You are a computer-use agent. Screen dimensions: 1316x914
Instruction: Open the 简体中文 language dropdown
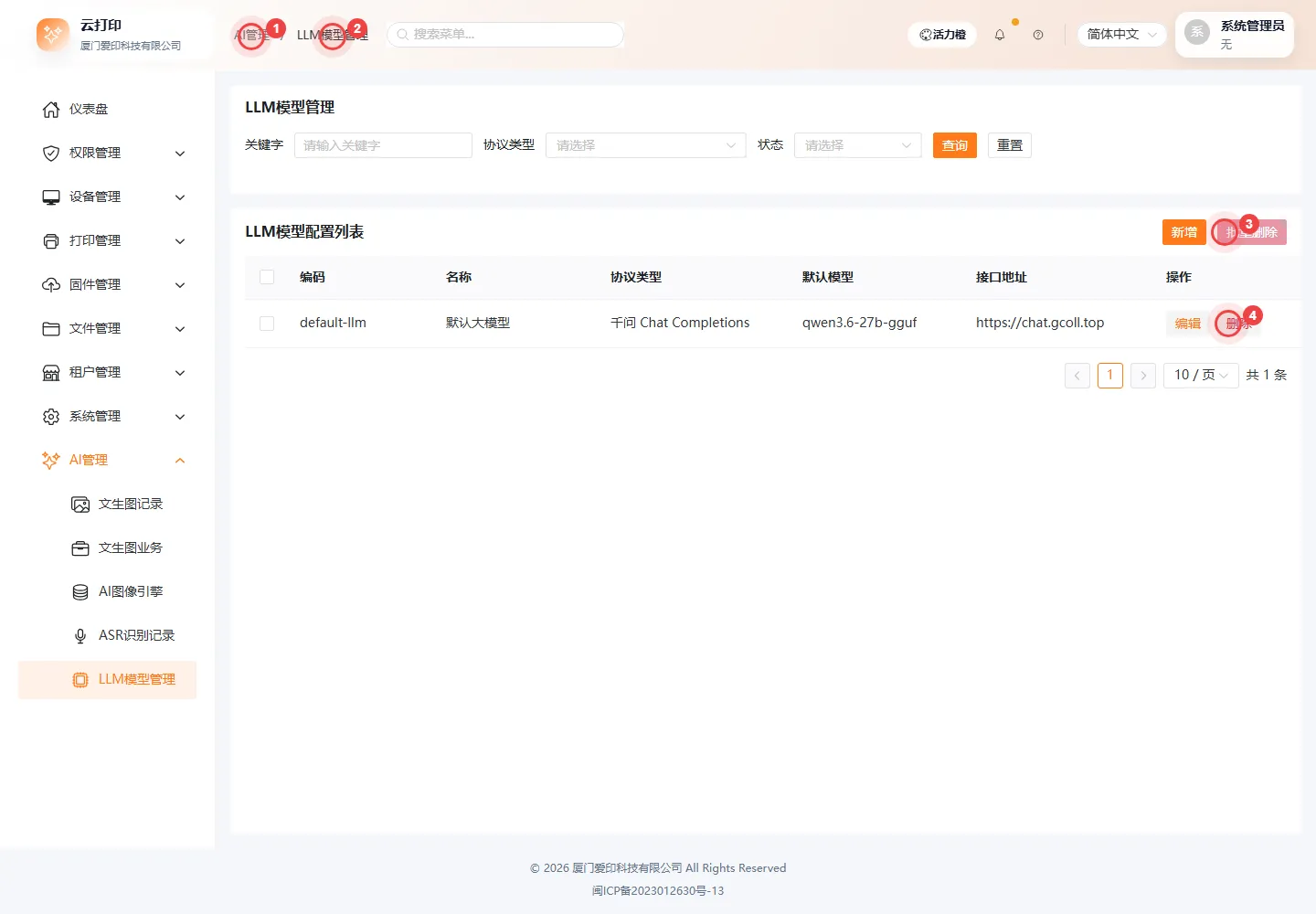(1122, 35)
